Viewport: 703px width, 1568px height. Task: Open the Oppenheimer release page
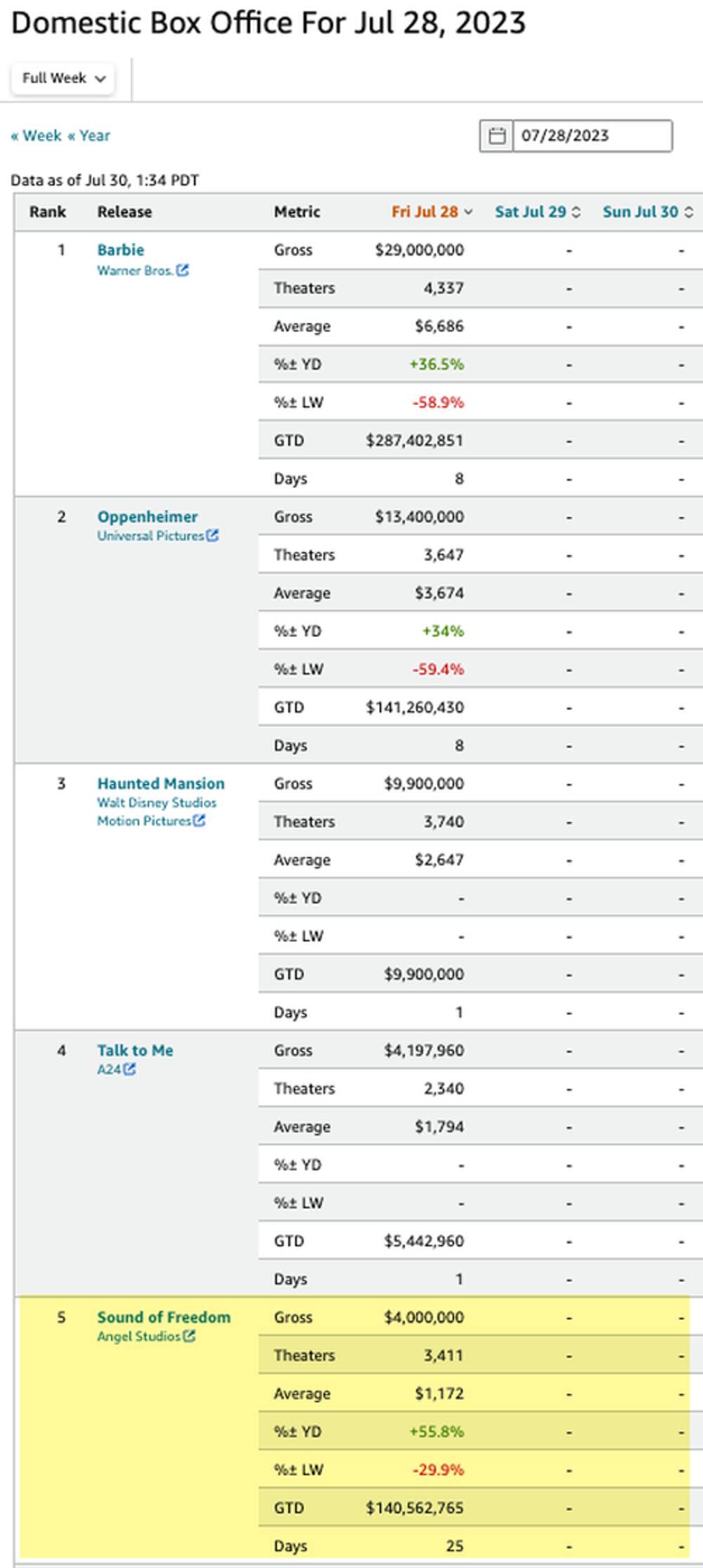pyautogui.click(x=148, y=517)
